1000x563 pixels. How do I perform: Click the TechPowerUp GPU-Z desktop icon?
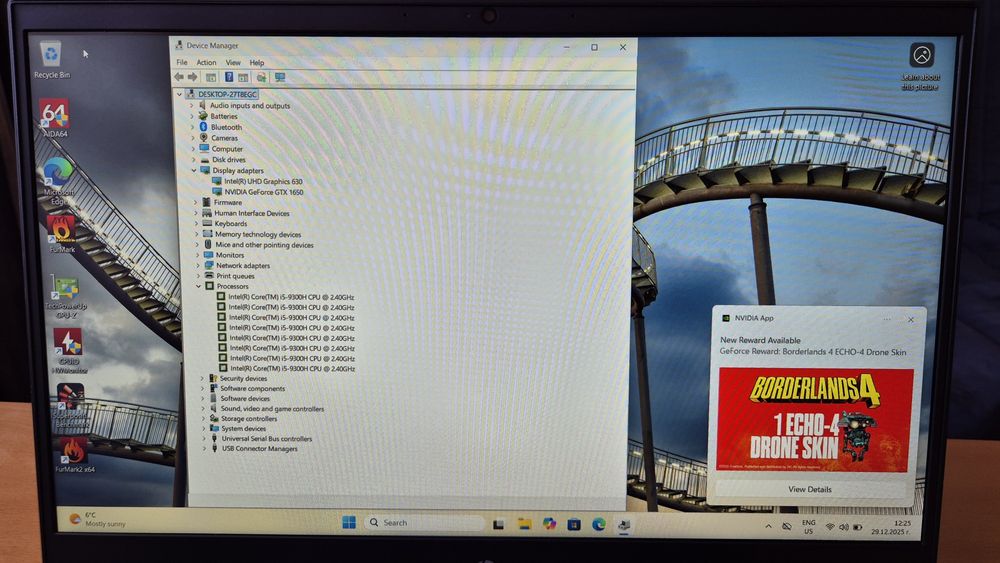[x=66, y=297]
